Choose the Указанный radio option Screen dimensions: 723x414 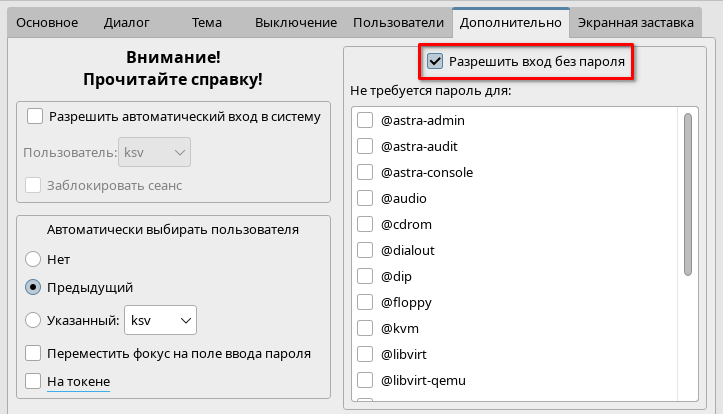pyautogui.click(x=34, y=321)
